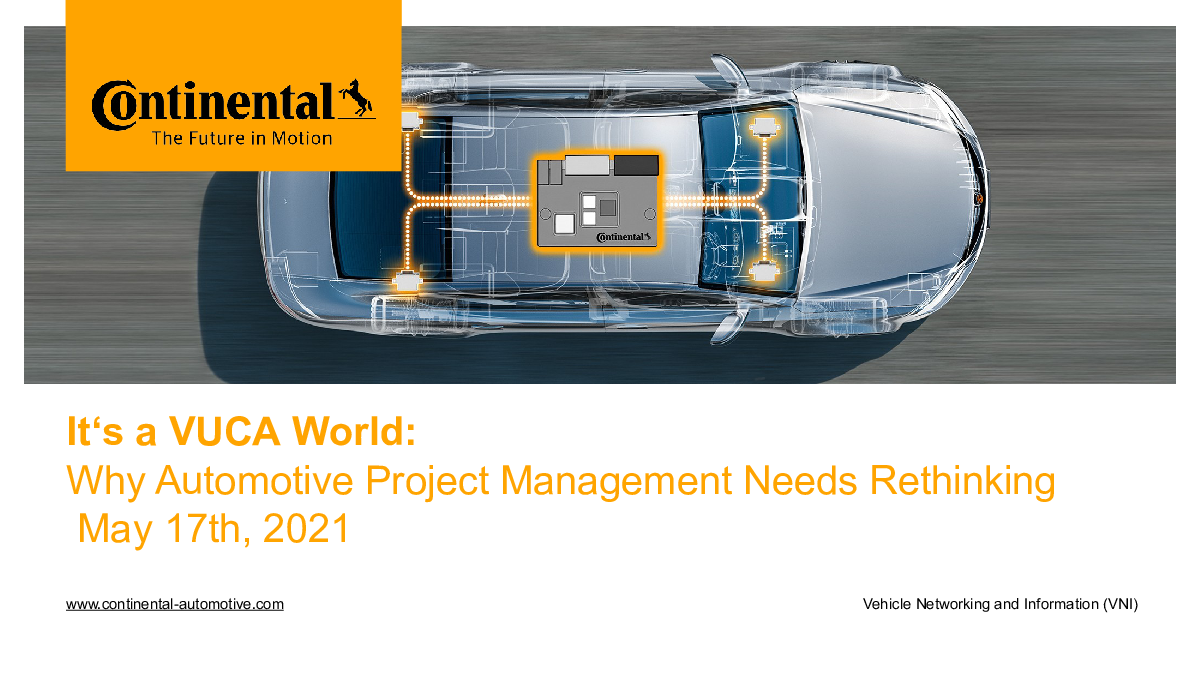Select the title text "It's a VUCA World:"

(240, 433)
